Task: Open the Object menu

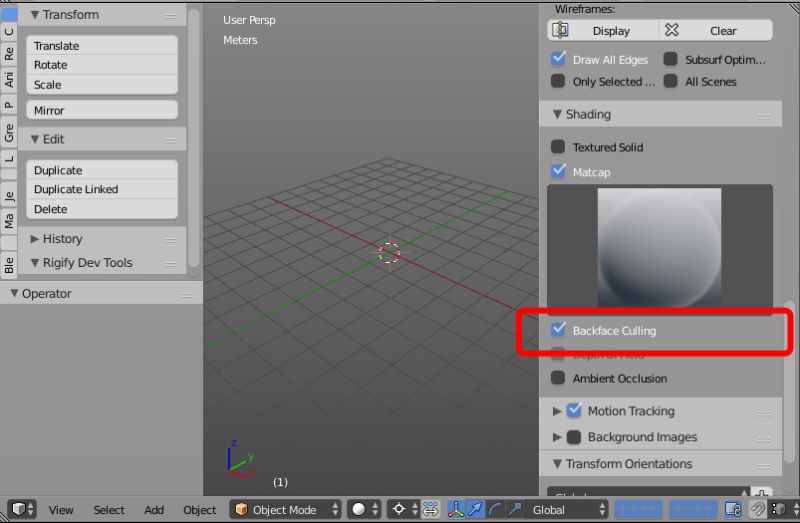Action: [199, 510]
